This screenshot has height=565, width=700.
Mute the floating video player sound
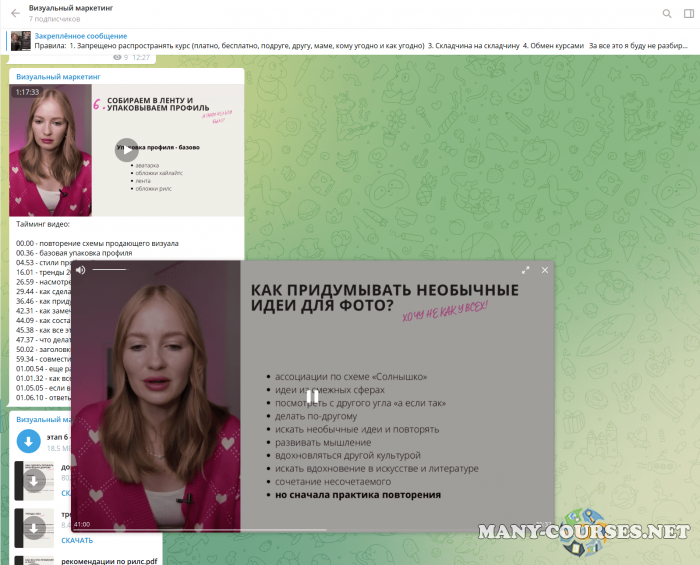[x=80, y=270]
